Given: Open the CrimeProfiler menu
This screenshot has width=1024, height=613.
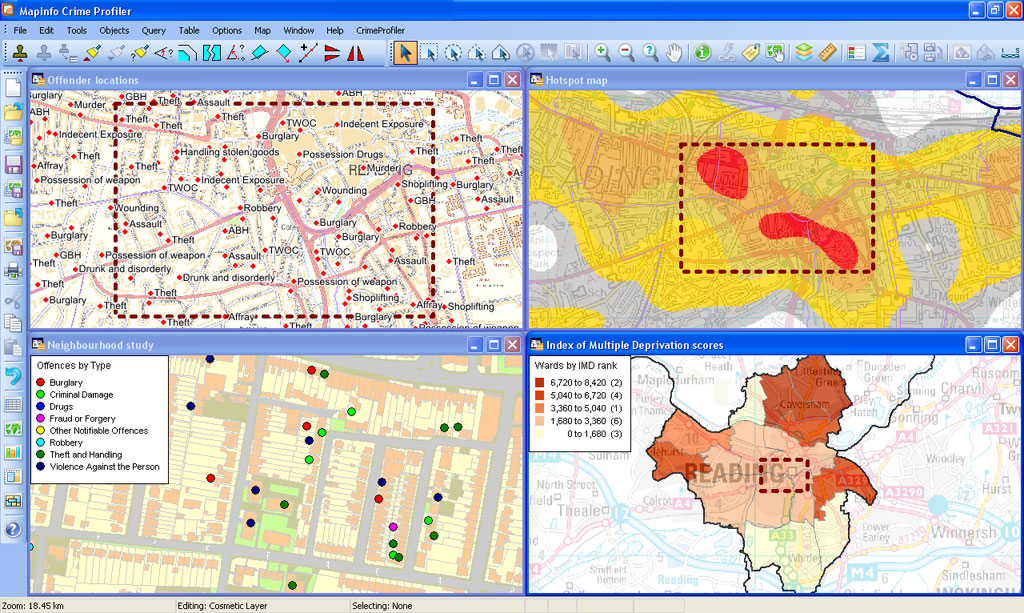Looking at the screenshot, I should click(380, 30).
